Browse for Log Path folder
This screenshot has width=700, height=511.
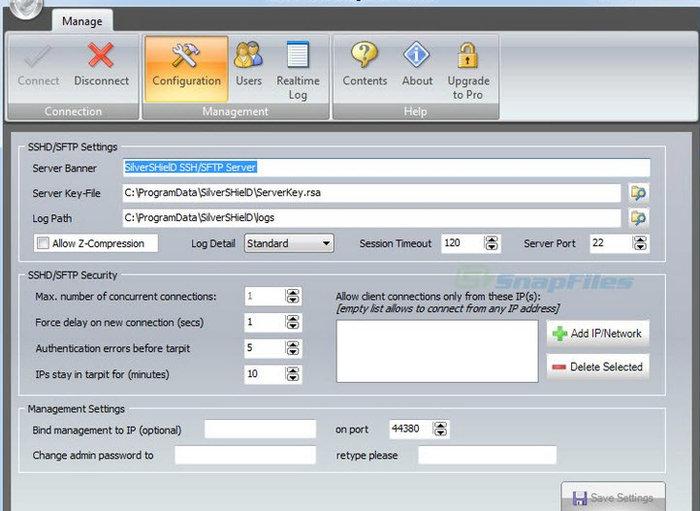[x=638, y=218]
